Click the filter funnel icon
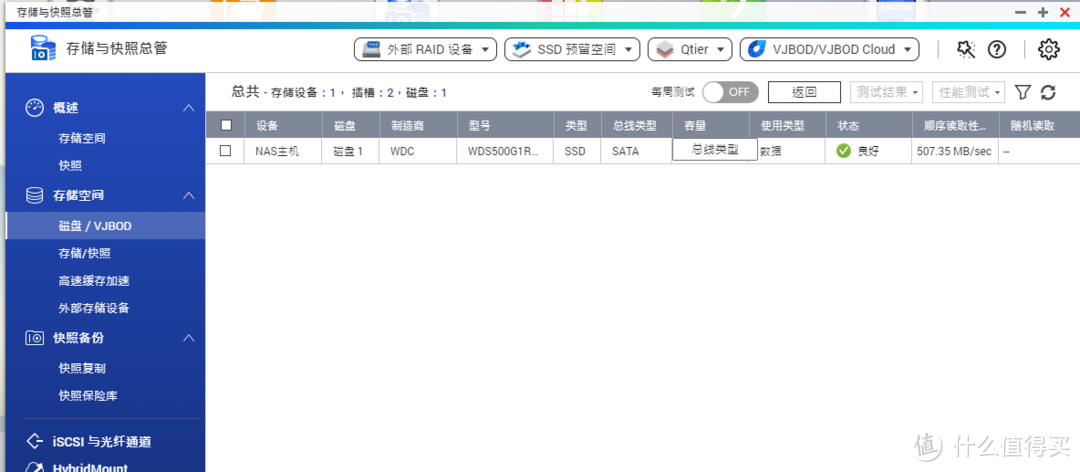Screen dimensions: 1080x472 coord(1024,92)
